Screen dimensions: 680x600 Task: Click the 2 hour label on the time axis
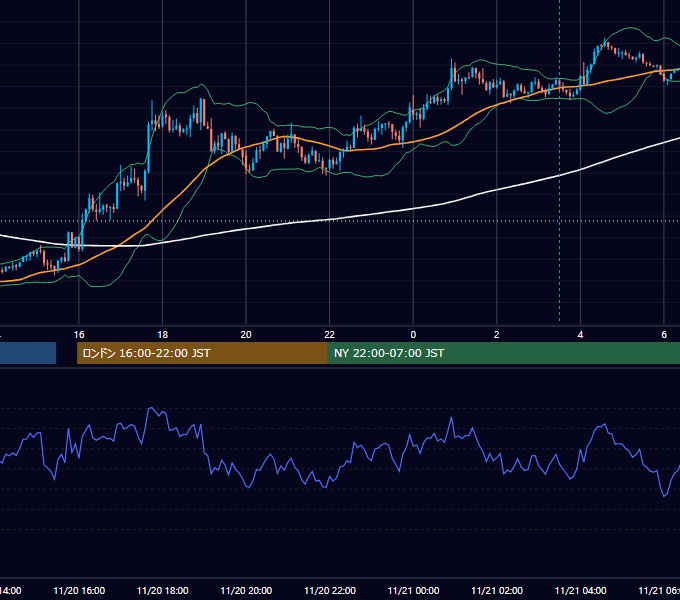click(x=497, y=335)
